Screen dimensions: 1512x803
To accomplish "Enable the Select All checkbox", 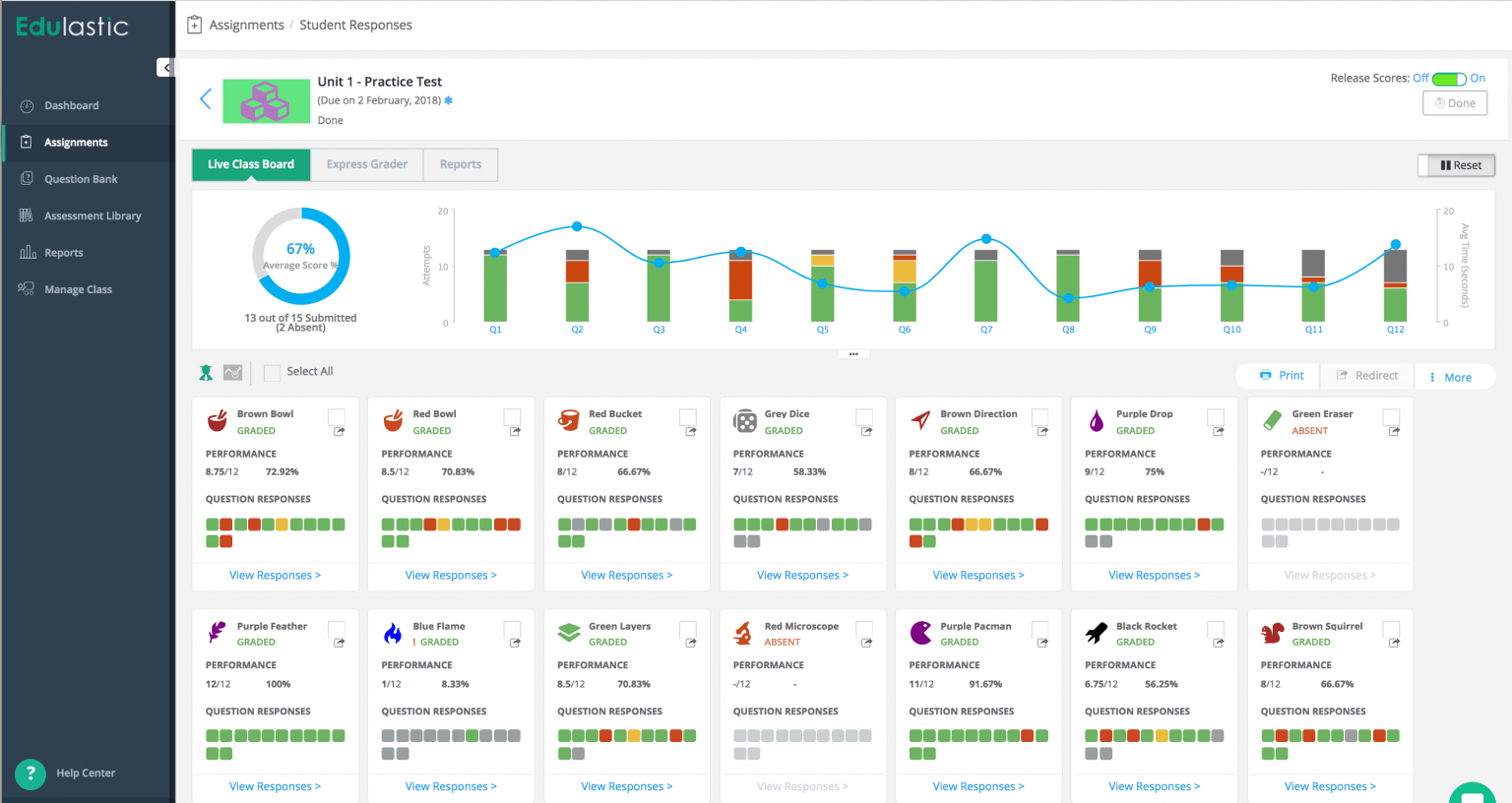I will pyautogui.click(x=272, y=372).
